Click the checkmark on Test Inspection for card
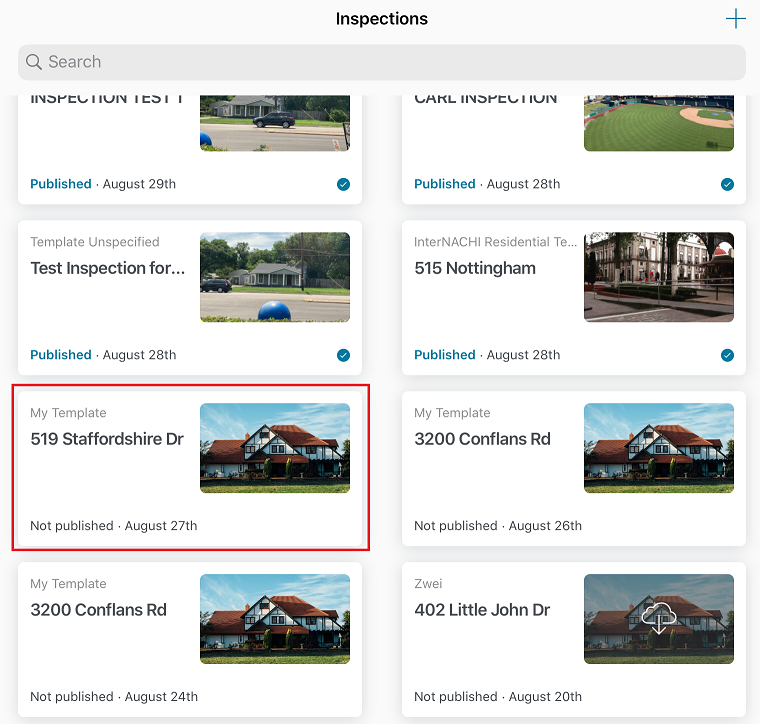Screen dimensions: 760x724 [343, 355]
